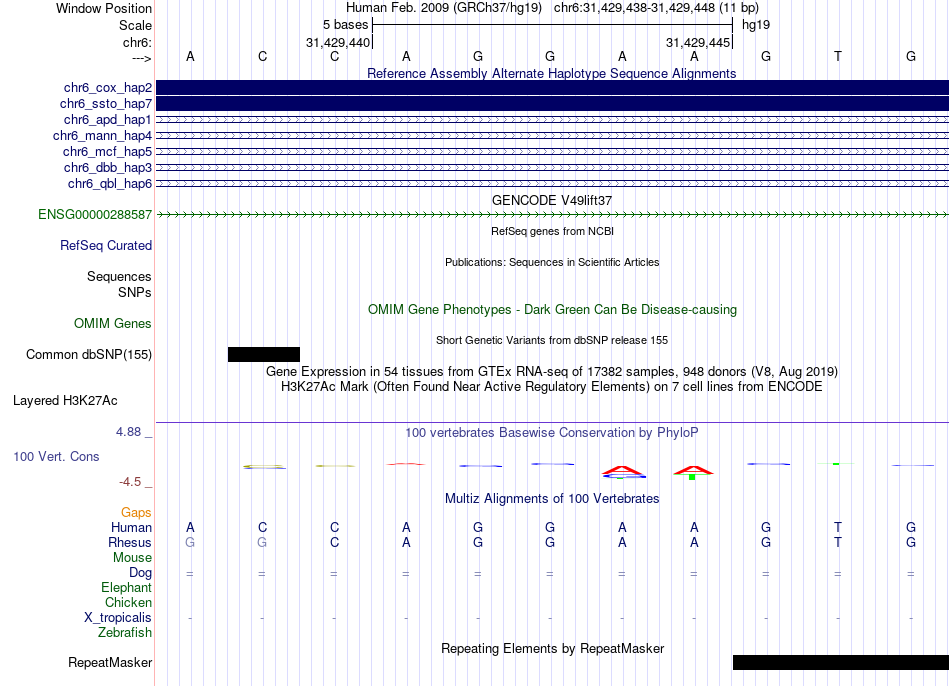The width and height of the screenshot is (950, 686).
Task: Click the black RepeatMasker element block
Action: pyautogui.click(x=841, y=662)
